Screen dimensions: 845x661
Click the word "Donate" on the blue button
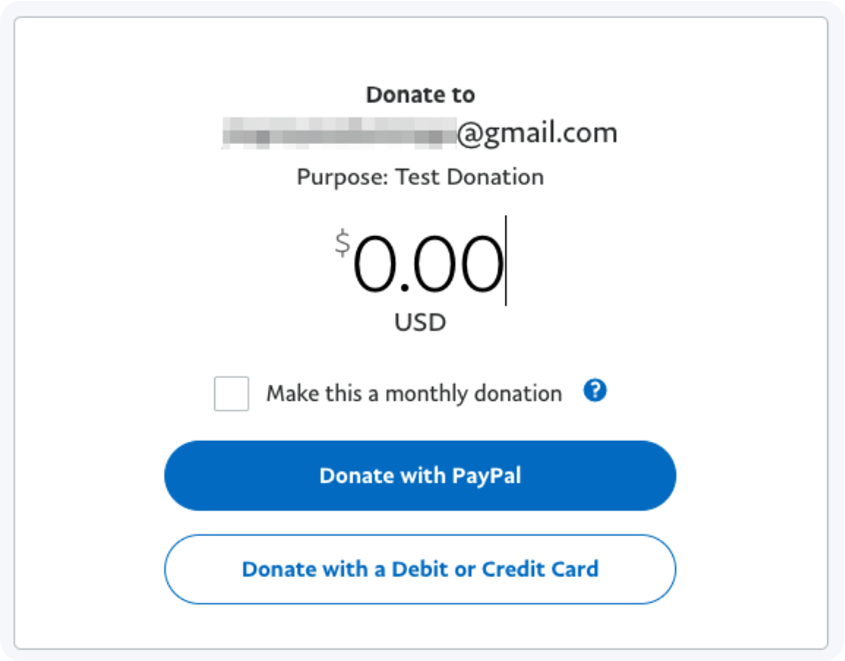pyautogui.click(x=354, y=476)
